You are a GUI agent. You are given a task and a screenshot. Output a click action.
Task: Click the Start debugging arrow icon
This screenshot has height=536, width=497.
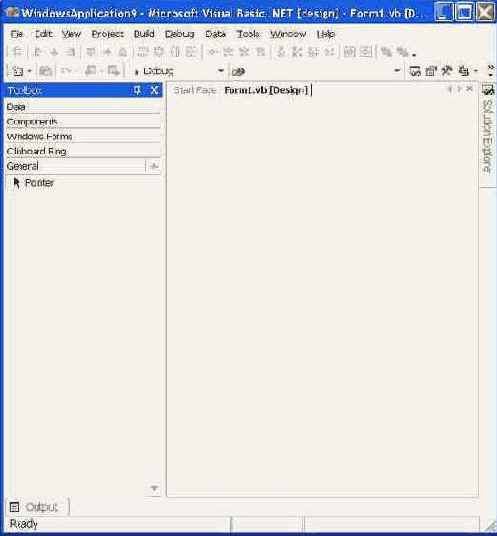(x=136, y=72)
